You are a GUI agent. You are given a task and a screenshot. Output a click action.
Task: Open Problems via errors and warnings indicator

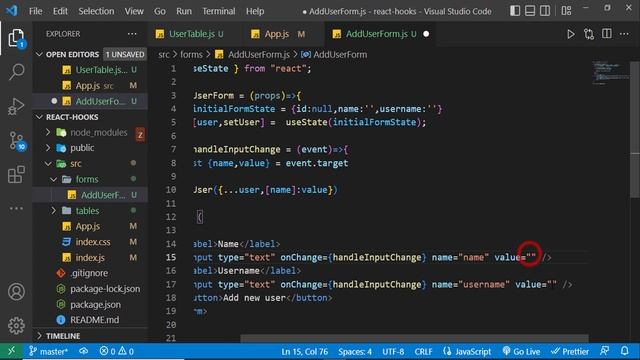click(117, 351)
